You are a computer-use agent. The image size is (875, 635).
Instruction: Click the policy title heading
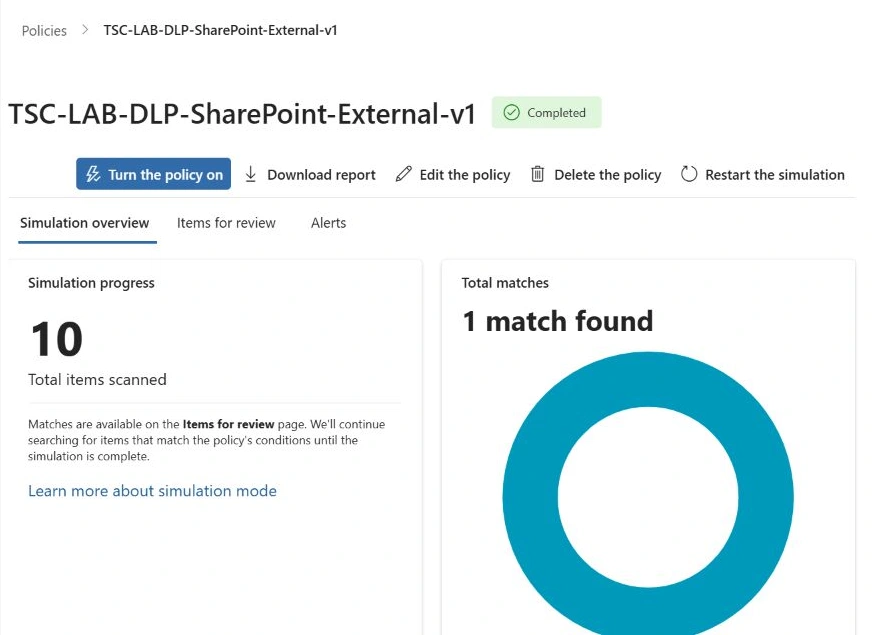click(x=242, y=113)
